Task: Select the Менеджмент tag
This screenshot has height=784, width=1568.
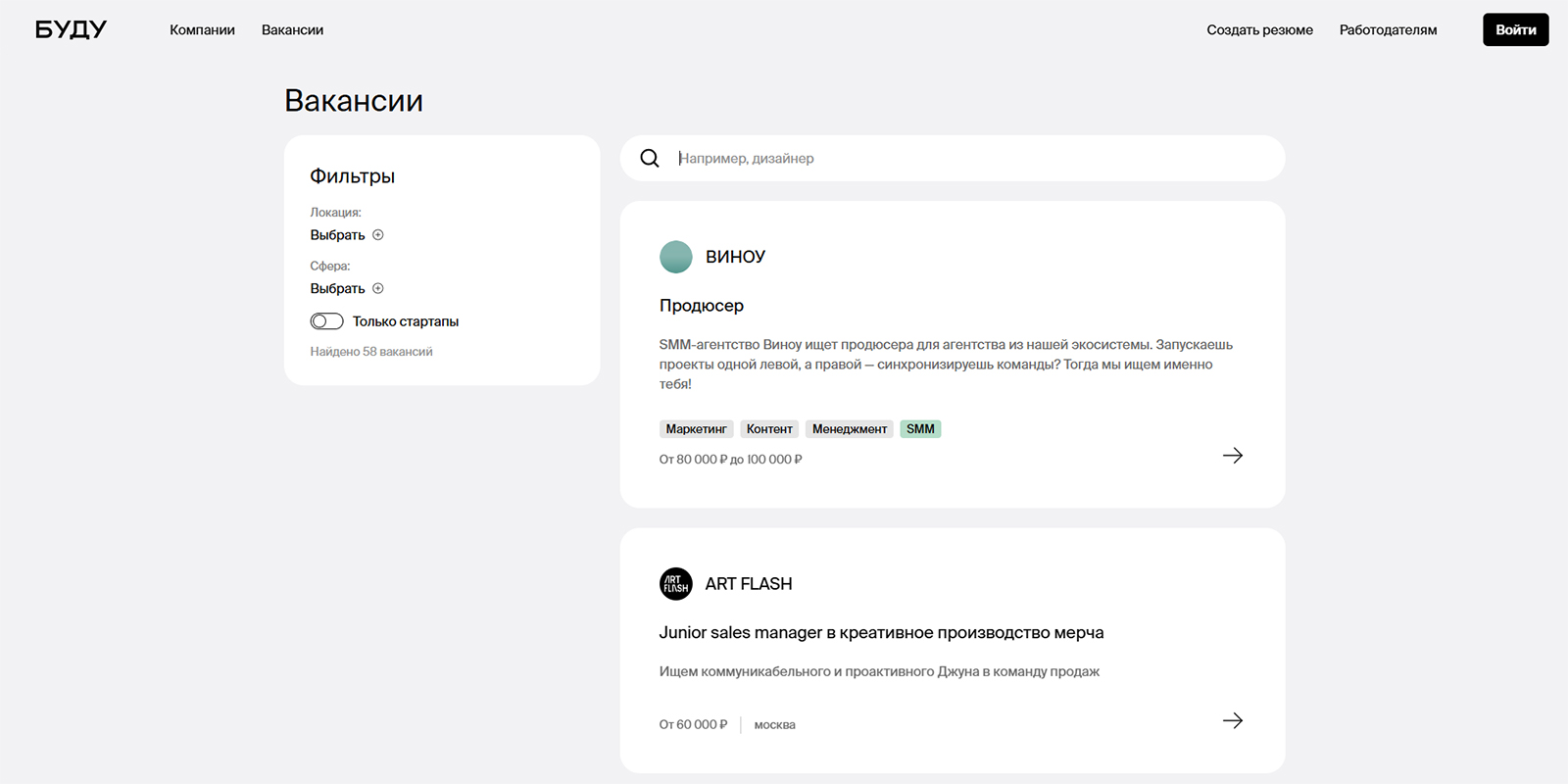Action: (850, 429)
